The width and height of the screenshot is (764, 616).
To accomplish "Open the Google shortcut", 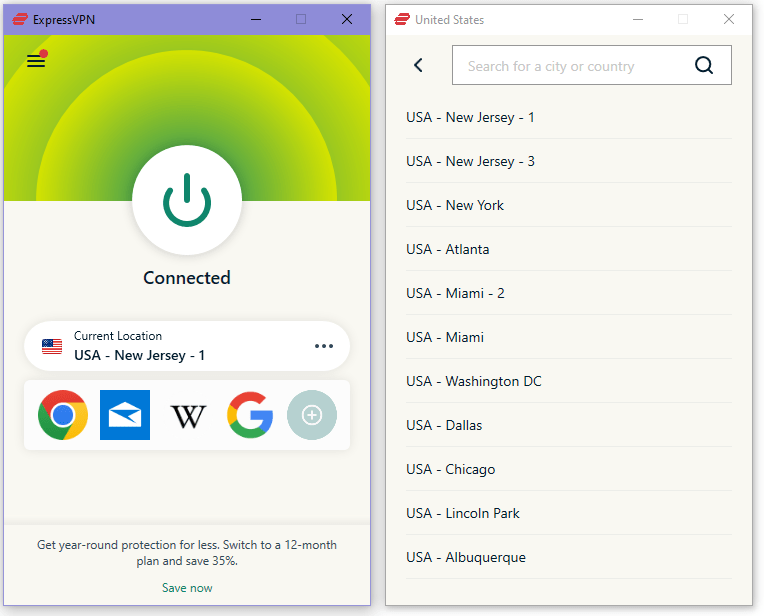I will point(250,415).
